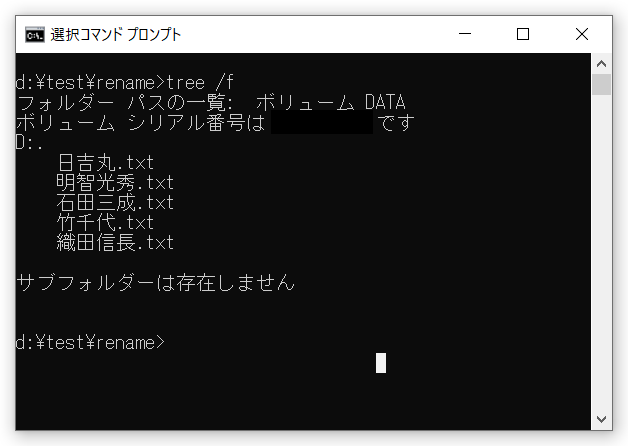Maximize the Command Prompt window
The height and width of the screenshot is (446, 628).
(x=523, y=34)
